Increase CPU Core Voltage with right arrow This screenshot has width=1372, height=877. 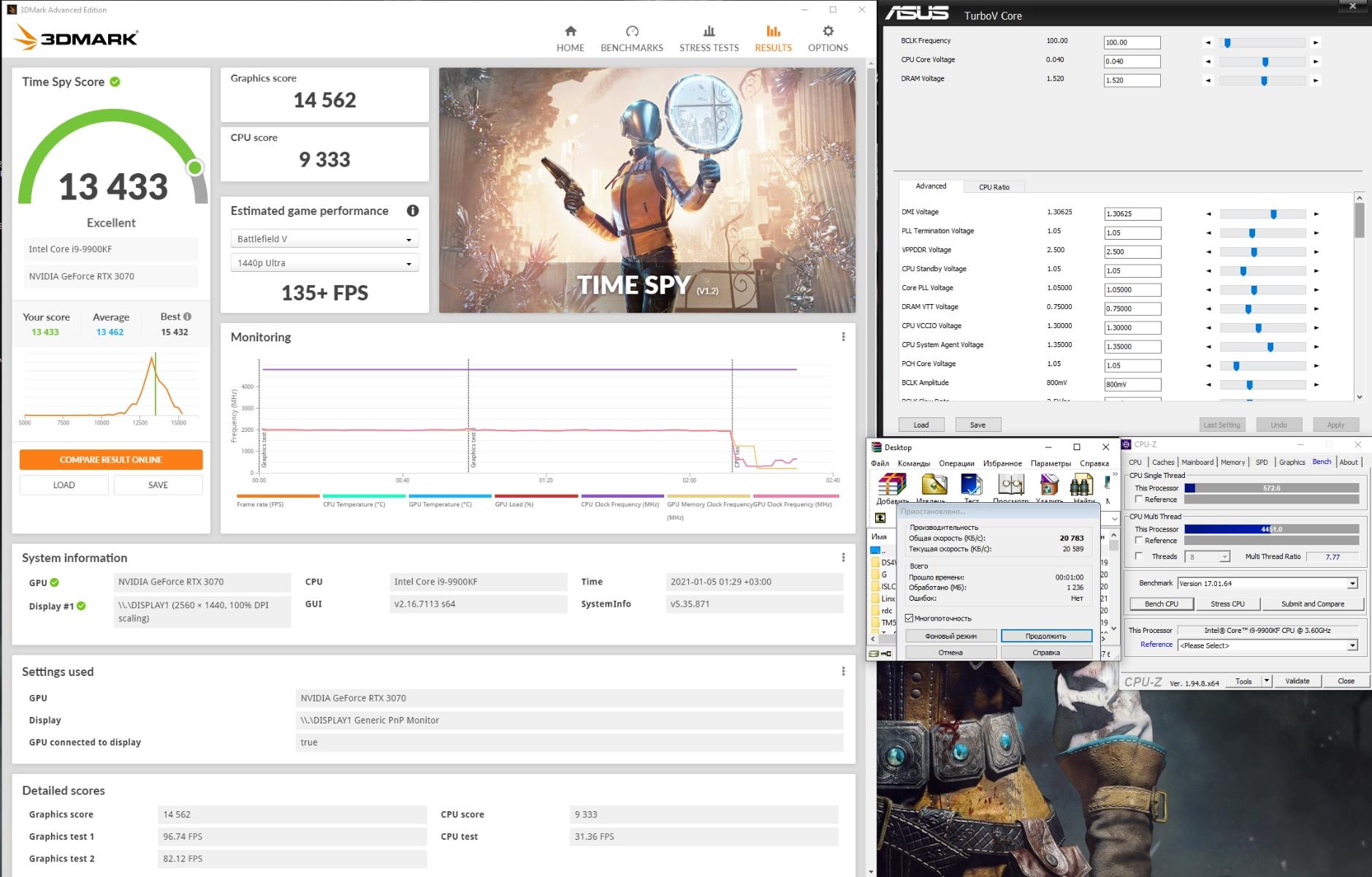coord(1316,61)
